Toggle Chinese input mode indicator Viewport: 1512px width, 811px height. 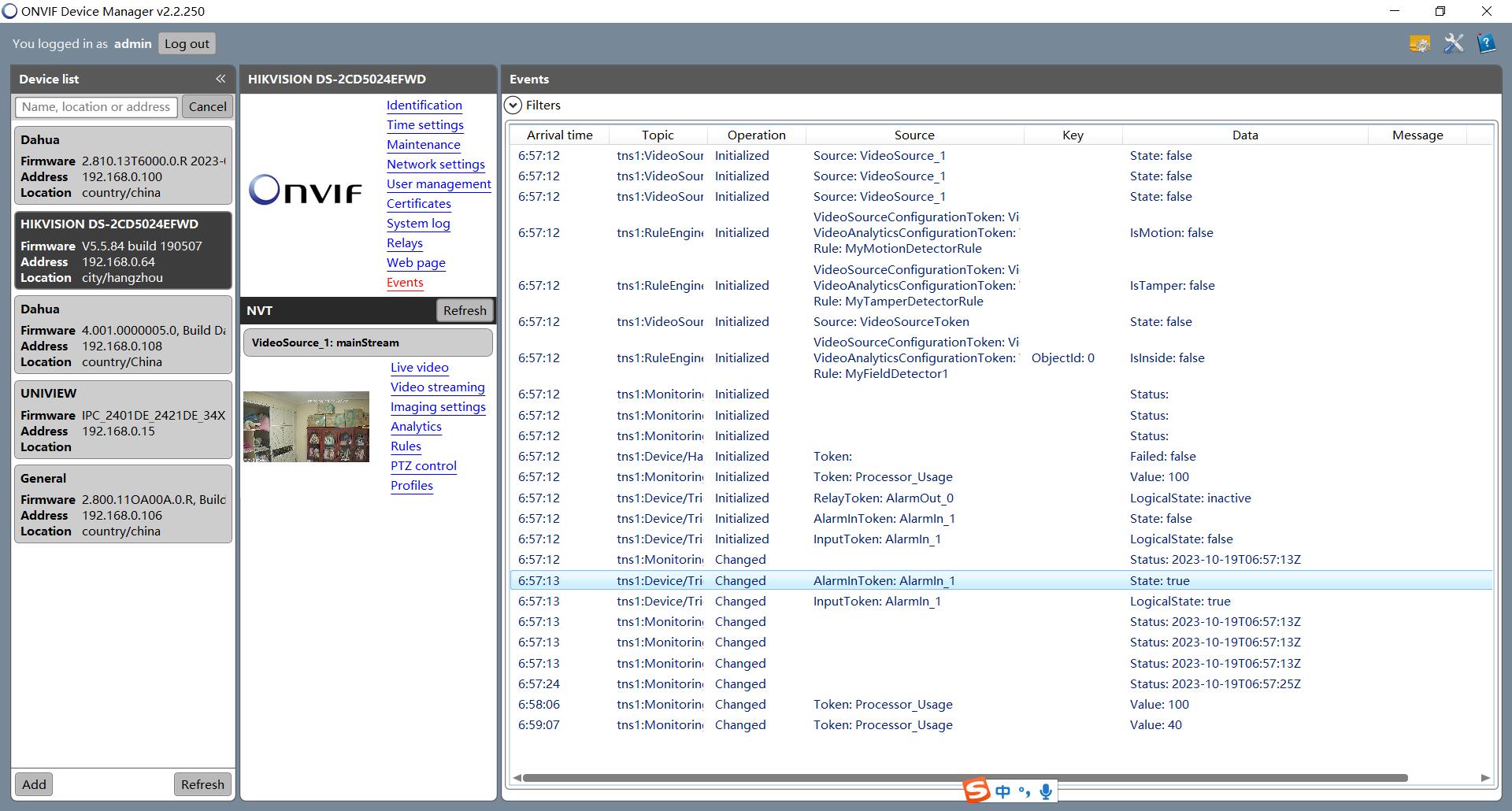point(1002,791)
